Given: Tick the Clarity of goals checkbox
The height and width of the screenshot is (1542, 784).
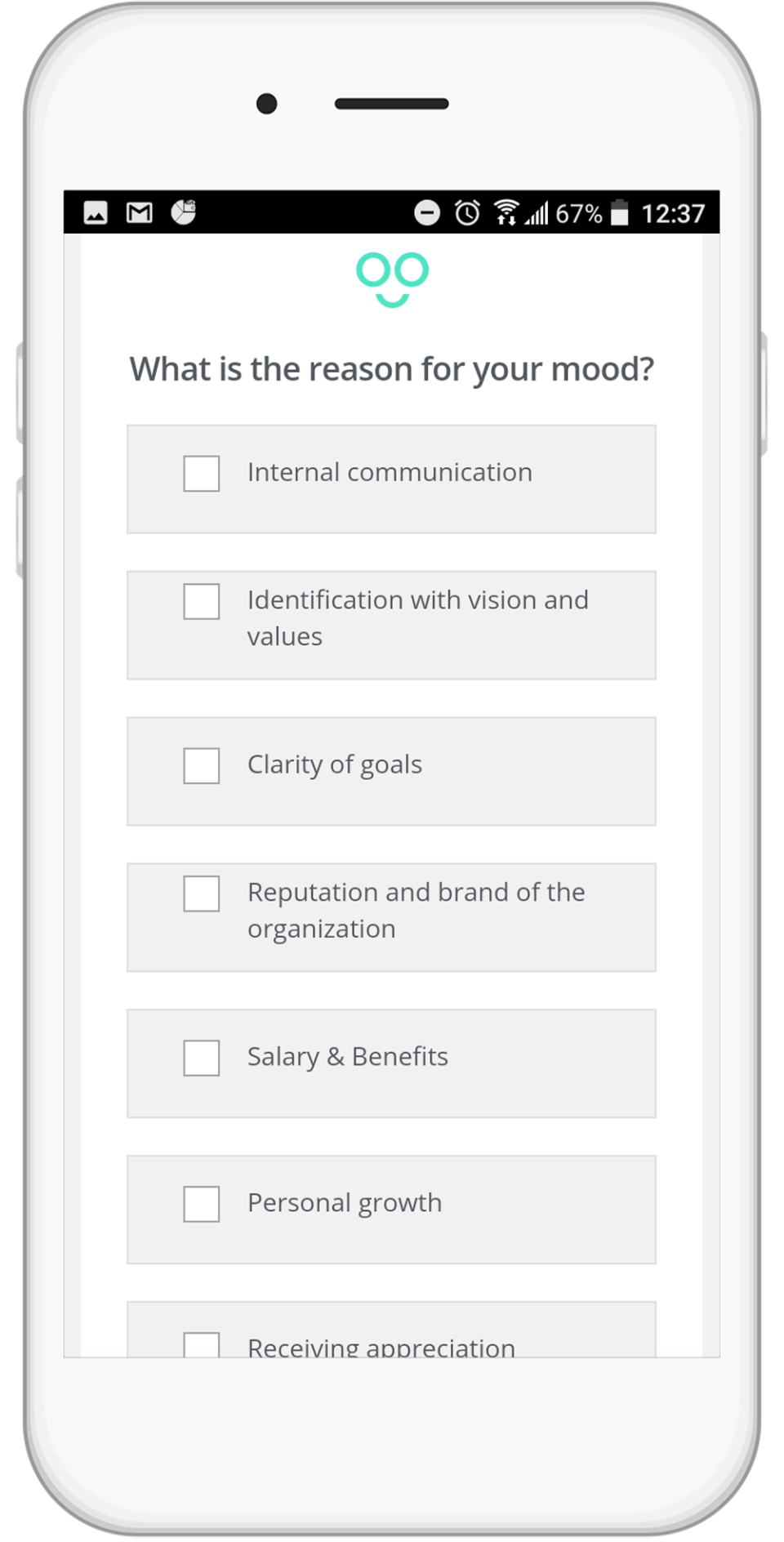Looking at the screenshot, I should (x=202, y=766).
